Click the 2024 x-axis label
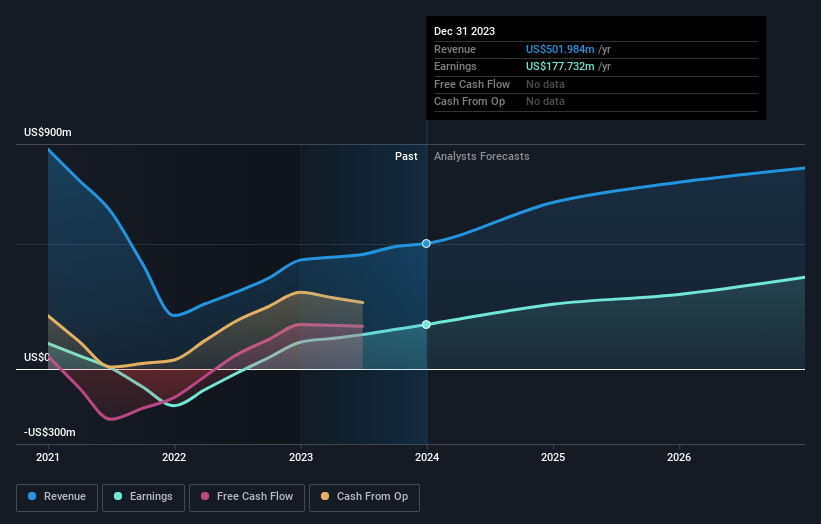 click(x=427, y=458)
